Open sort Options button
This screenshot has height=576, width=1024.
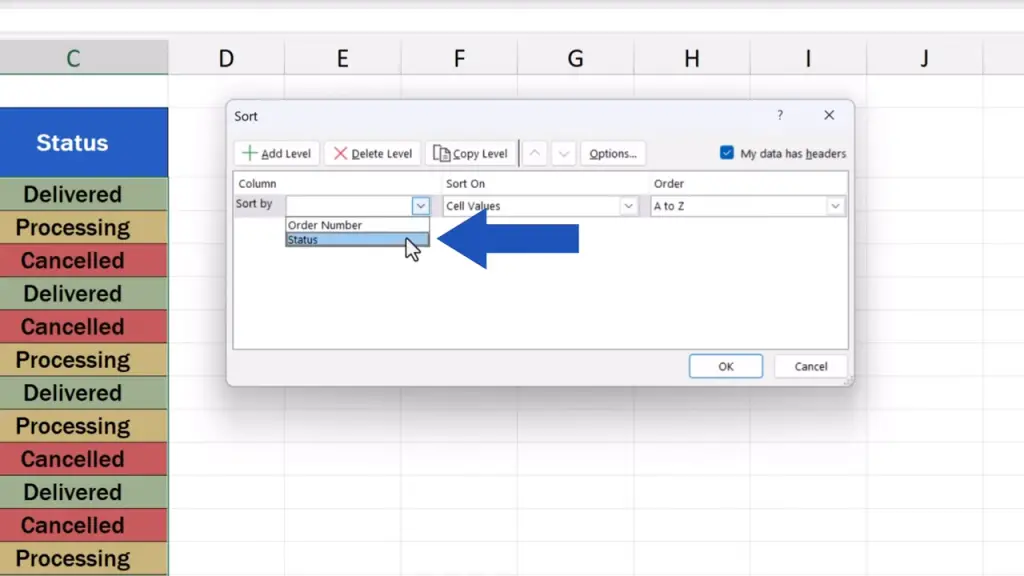click(x=613, y=154)
